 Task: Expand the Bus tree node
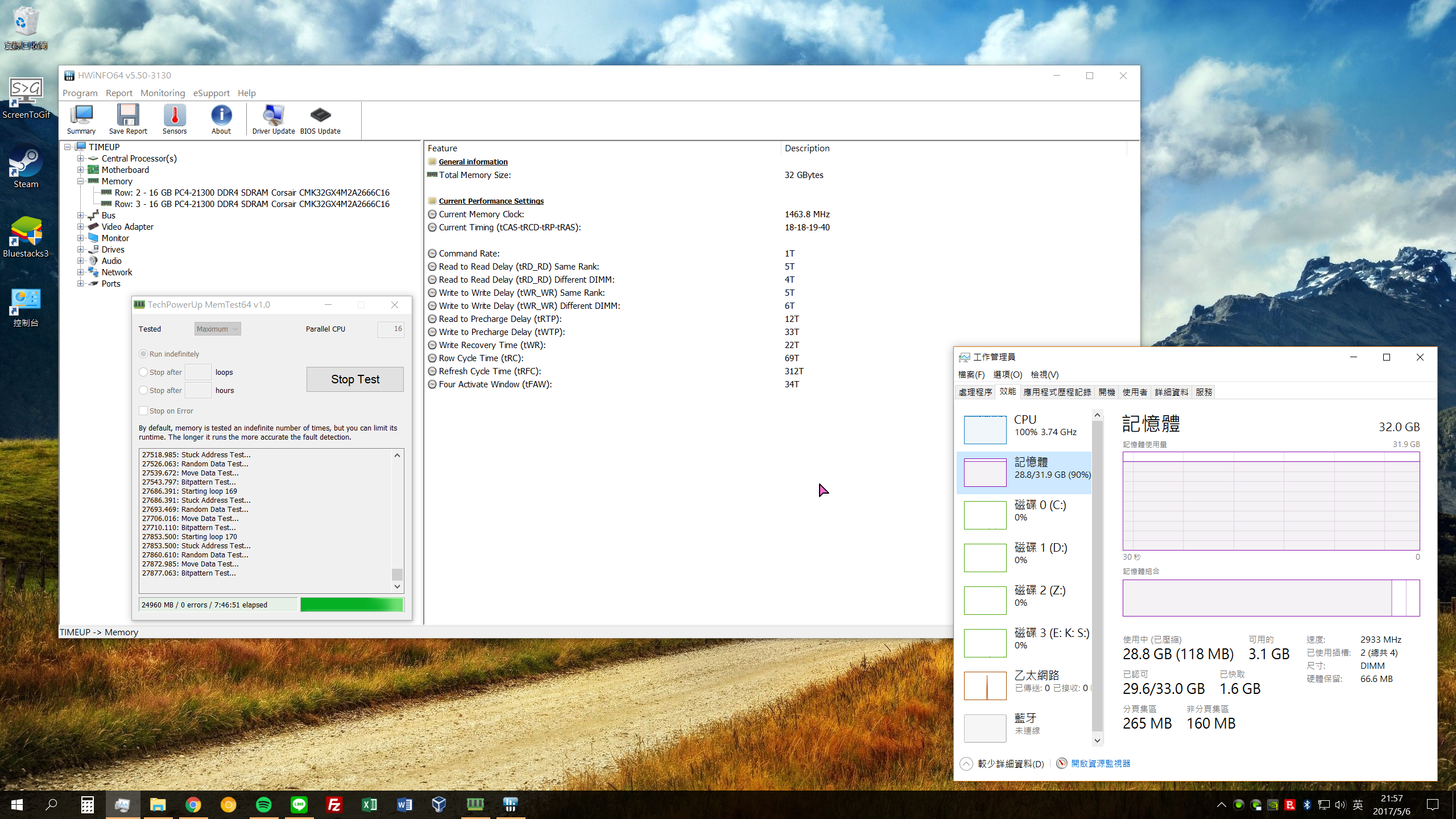tap(81, 215)
